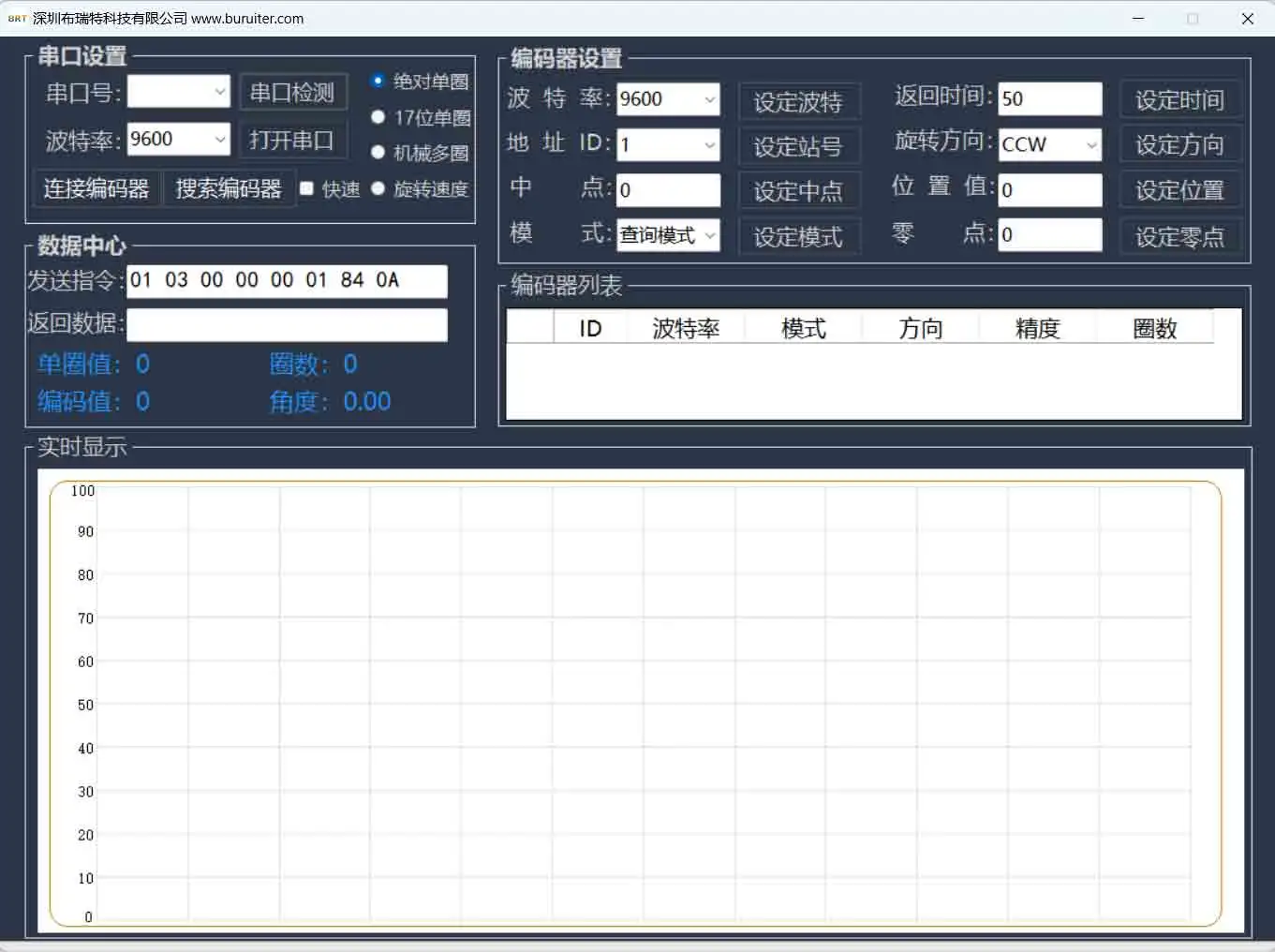Select the 17位单圈 radio option
1275x952 pixels.
tap(378, 117)
